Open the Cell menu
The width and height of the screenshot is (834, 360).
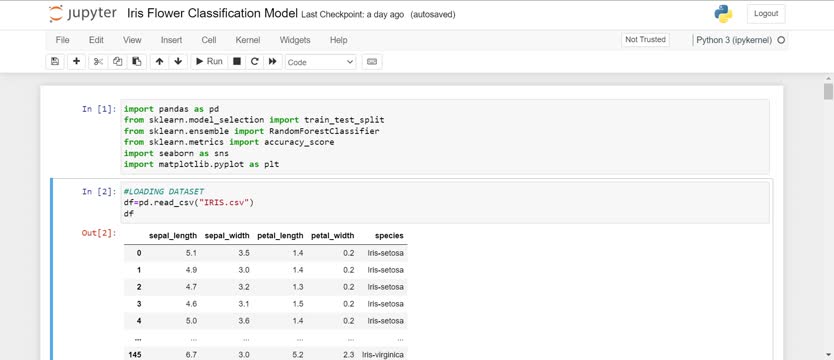click(x=208, y=40)
